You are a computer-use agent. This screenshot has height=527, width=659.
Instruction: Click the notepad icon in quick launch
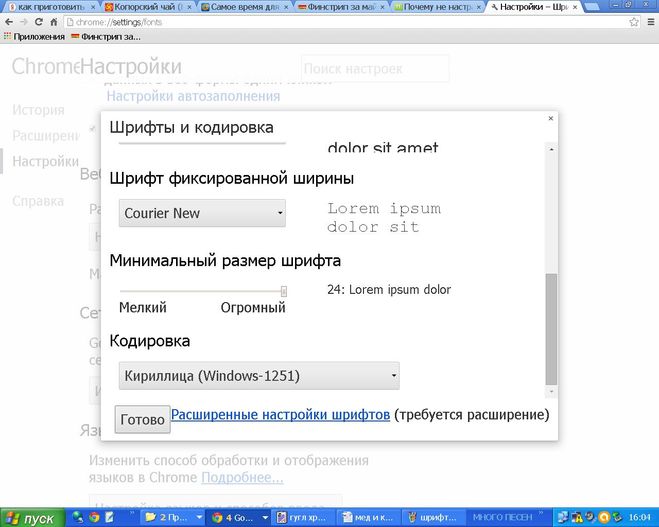coord(109,517)
